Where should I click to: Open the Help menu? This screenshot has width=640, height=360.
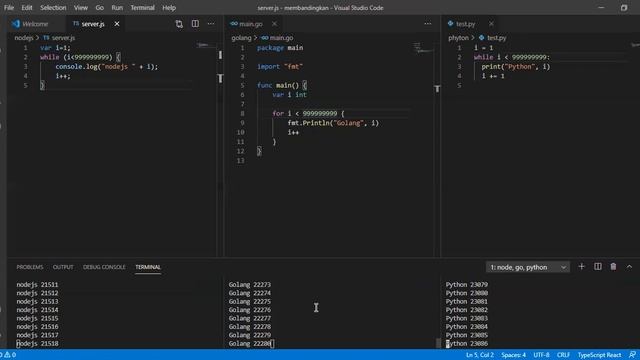(x=169, y=8)
